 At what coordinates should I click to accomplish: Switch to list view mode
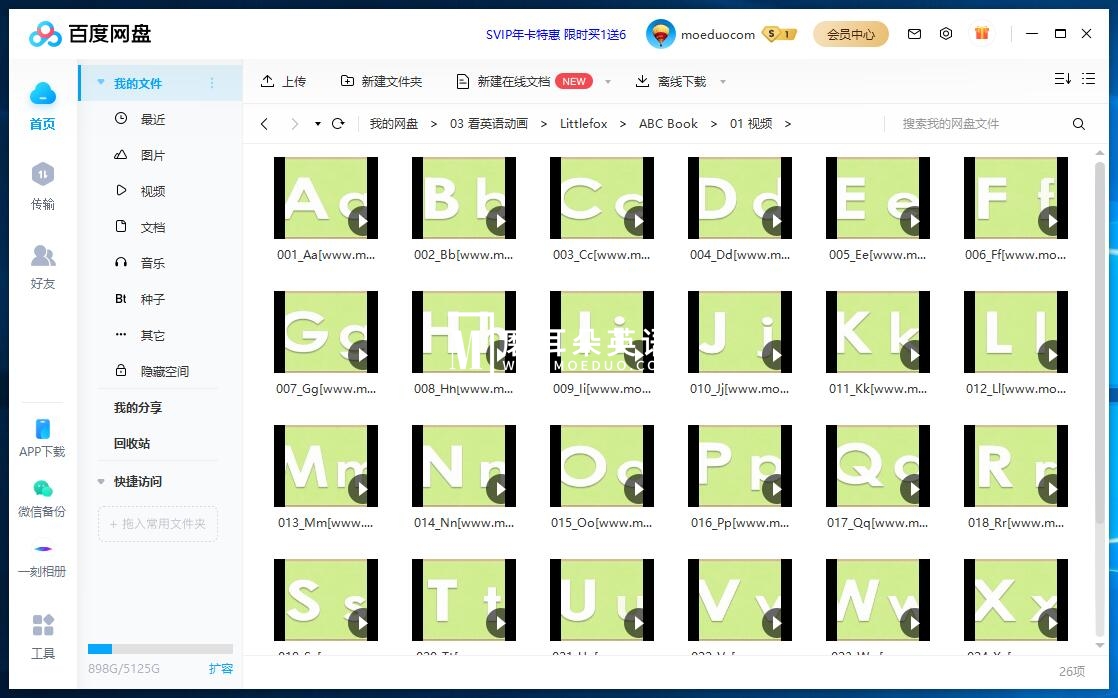[1088, 80]
